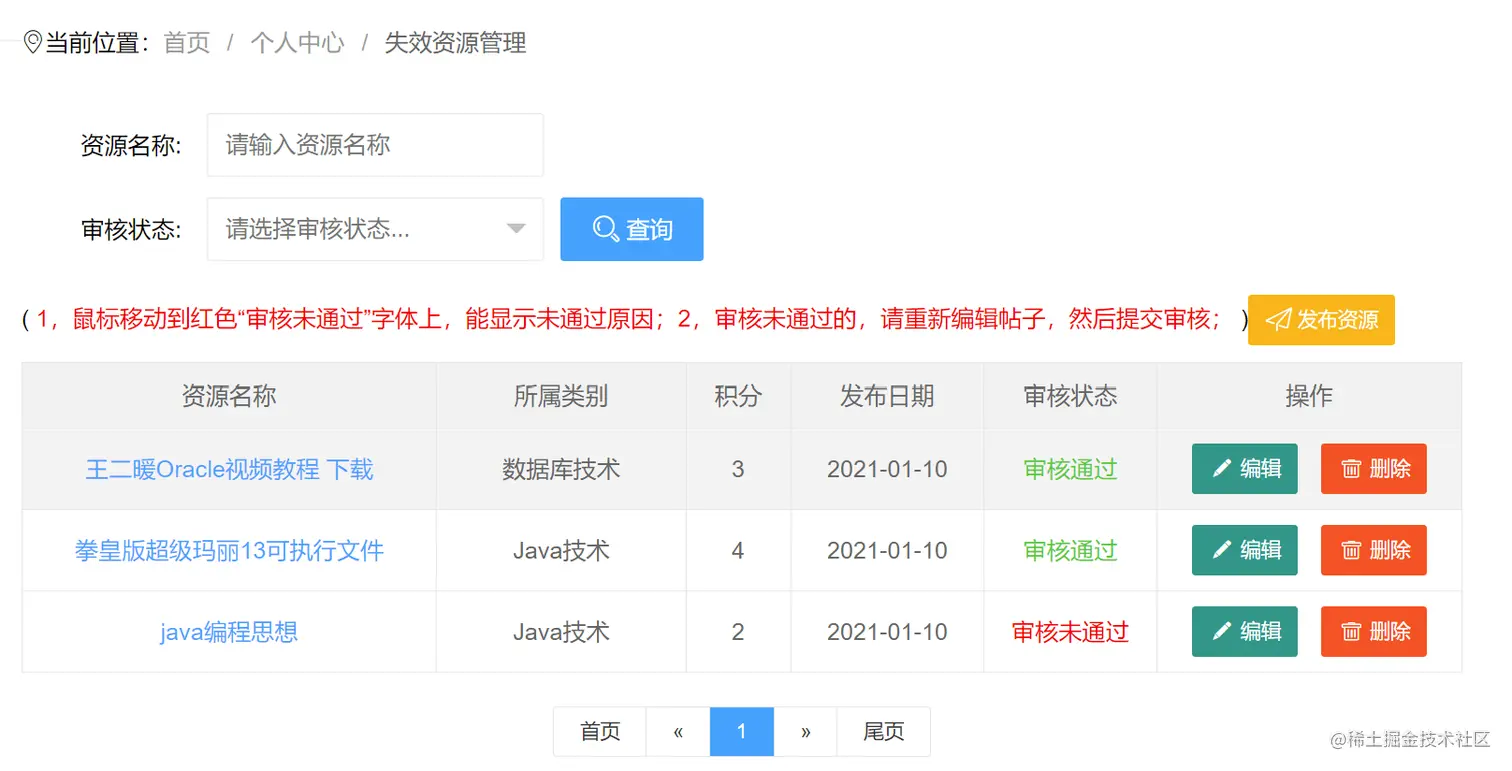Screen dimensions: 1512x771
Task: Go to previous page with « button
Action: [x=678, y=732]
